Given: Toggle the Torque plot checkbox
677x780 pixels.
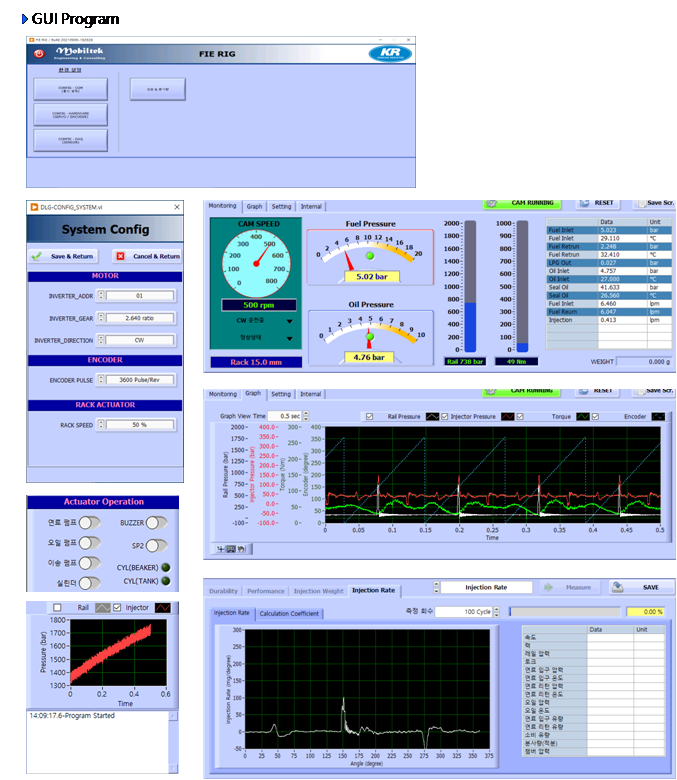Looking at the screenshot, I should (x=520, y=416).
